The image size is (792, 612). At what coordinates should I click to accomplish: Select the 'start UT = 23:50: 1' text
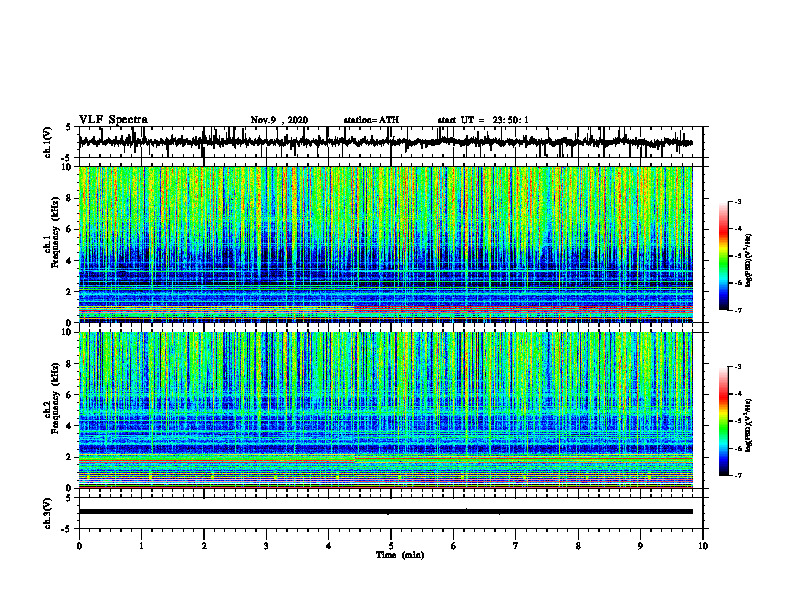[x=483, y=120]
